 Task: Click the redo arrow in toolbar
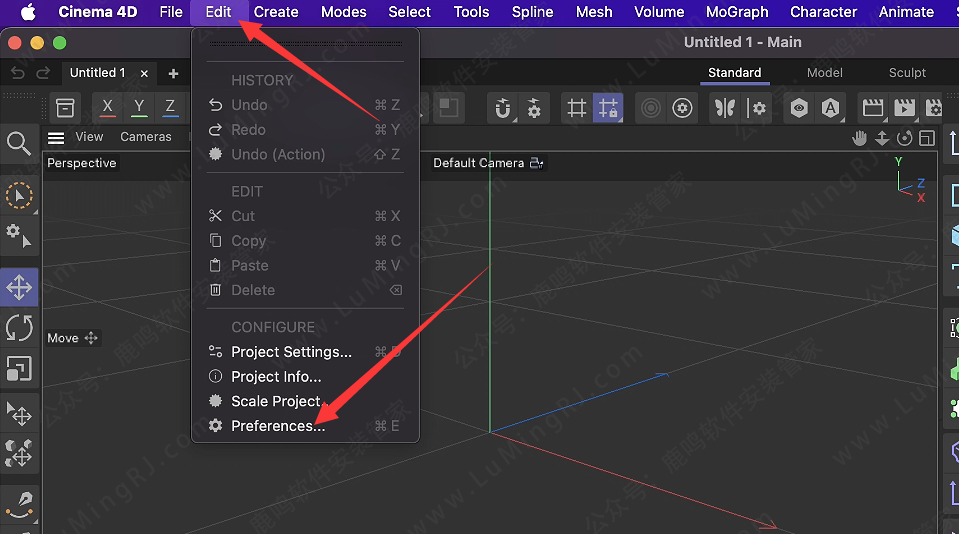43,73
